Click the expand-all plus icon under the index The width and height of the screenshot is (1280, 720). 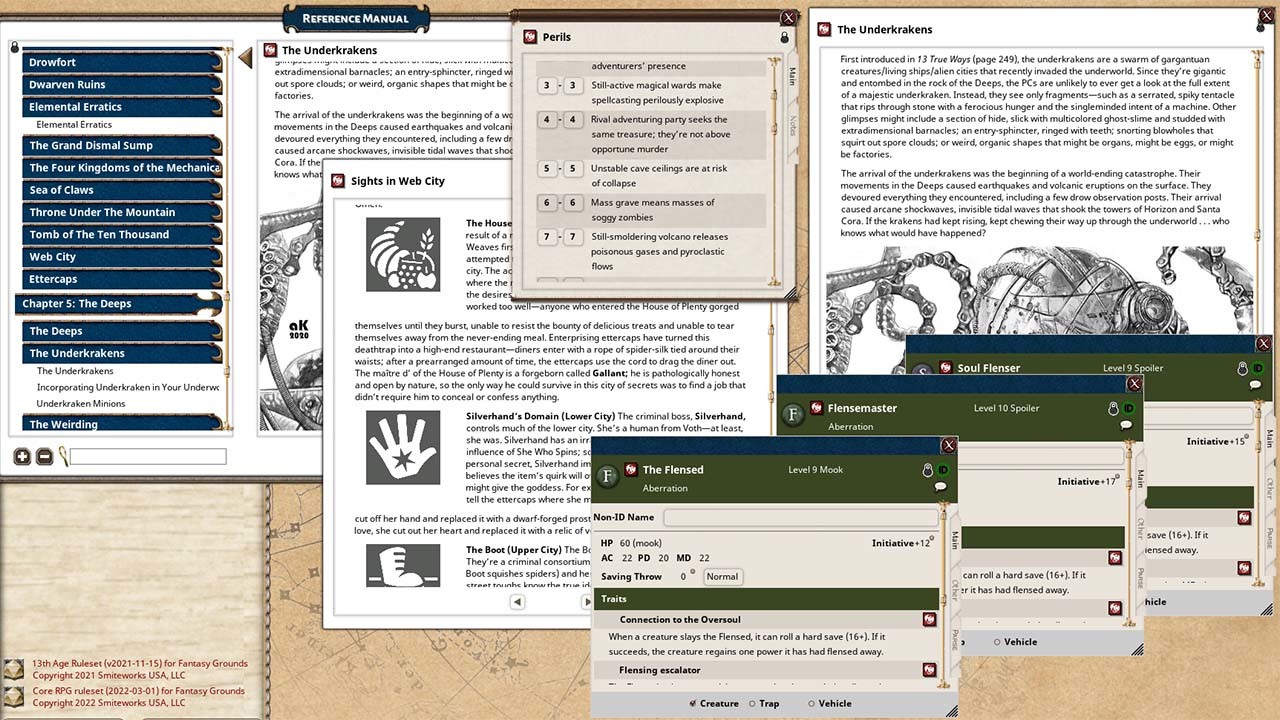point(22,457)
